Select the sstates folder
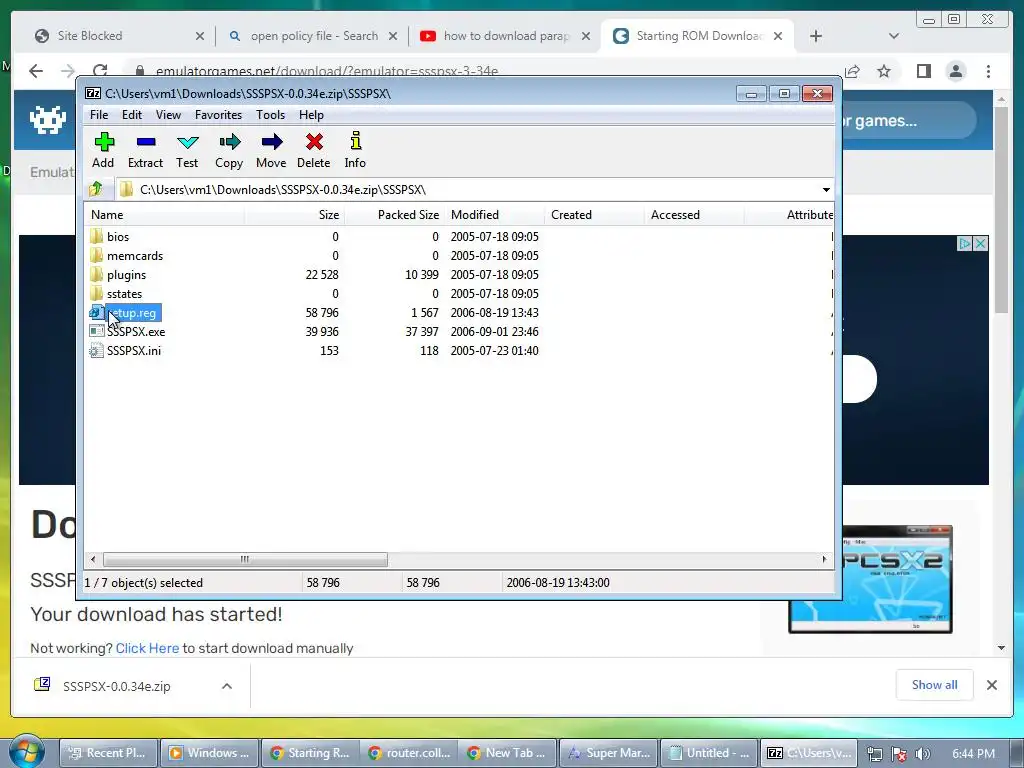1024x768 pixels. 116,293
